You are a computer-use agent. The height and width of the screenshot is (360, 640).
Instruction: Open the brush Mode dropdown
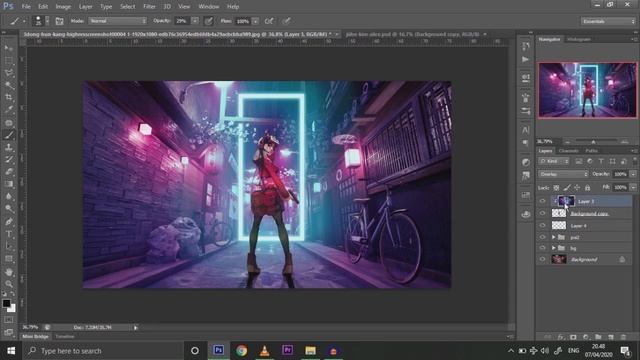[118, 21]
